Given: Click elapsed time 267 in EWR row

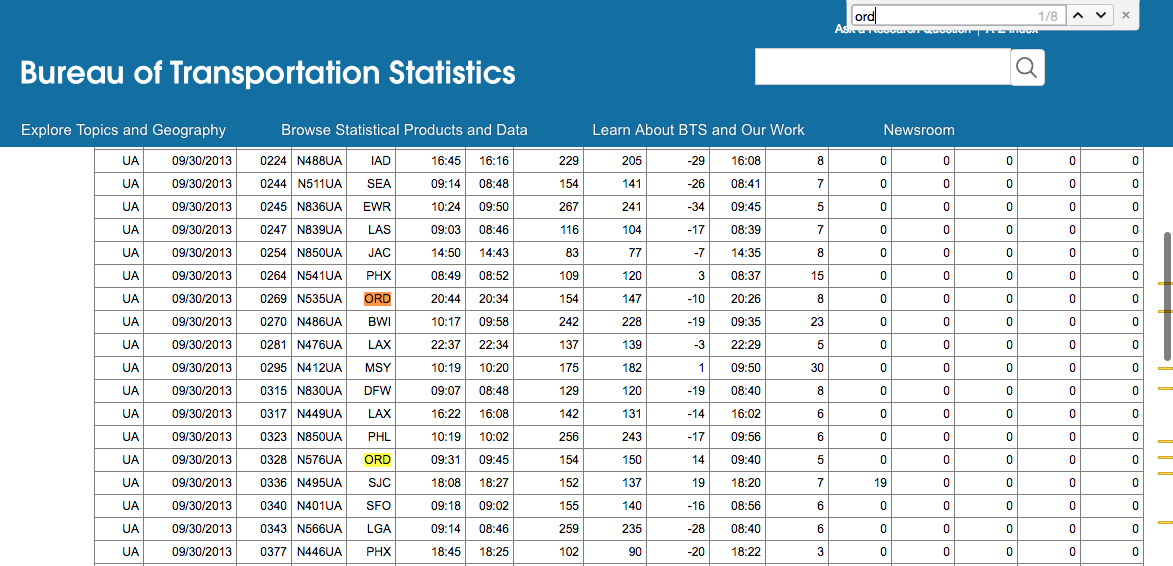Looking at the screenshot, I should coord(569,207).
